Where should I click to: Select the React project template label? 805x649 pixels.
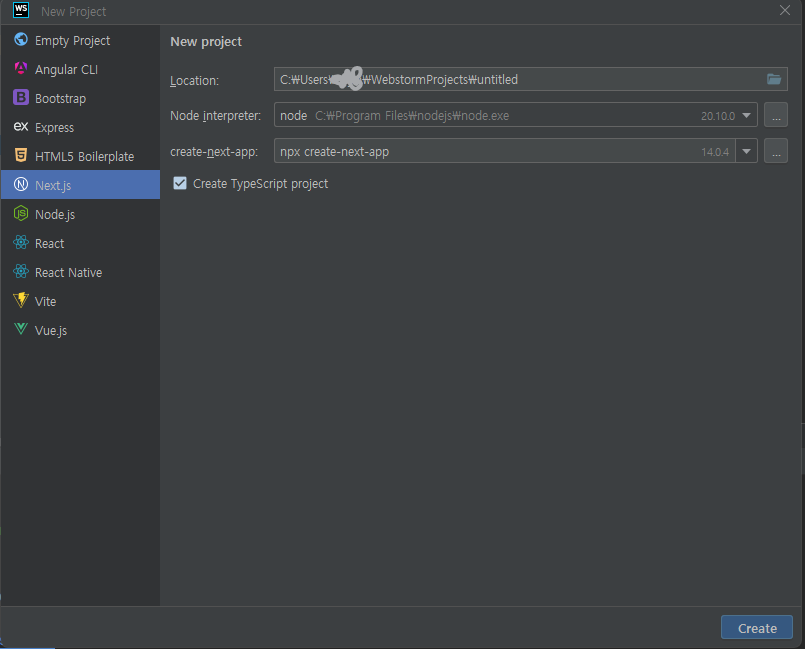50,243
